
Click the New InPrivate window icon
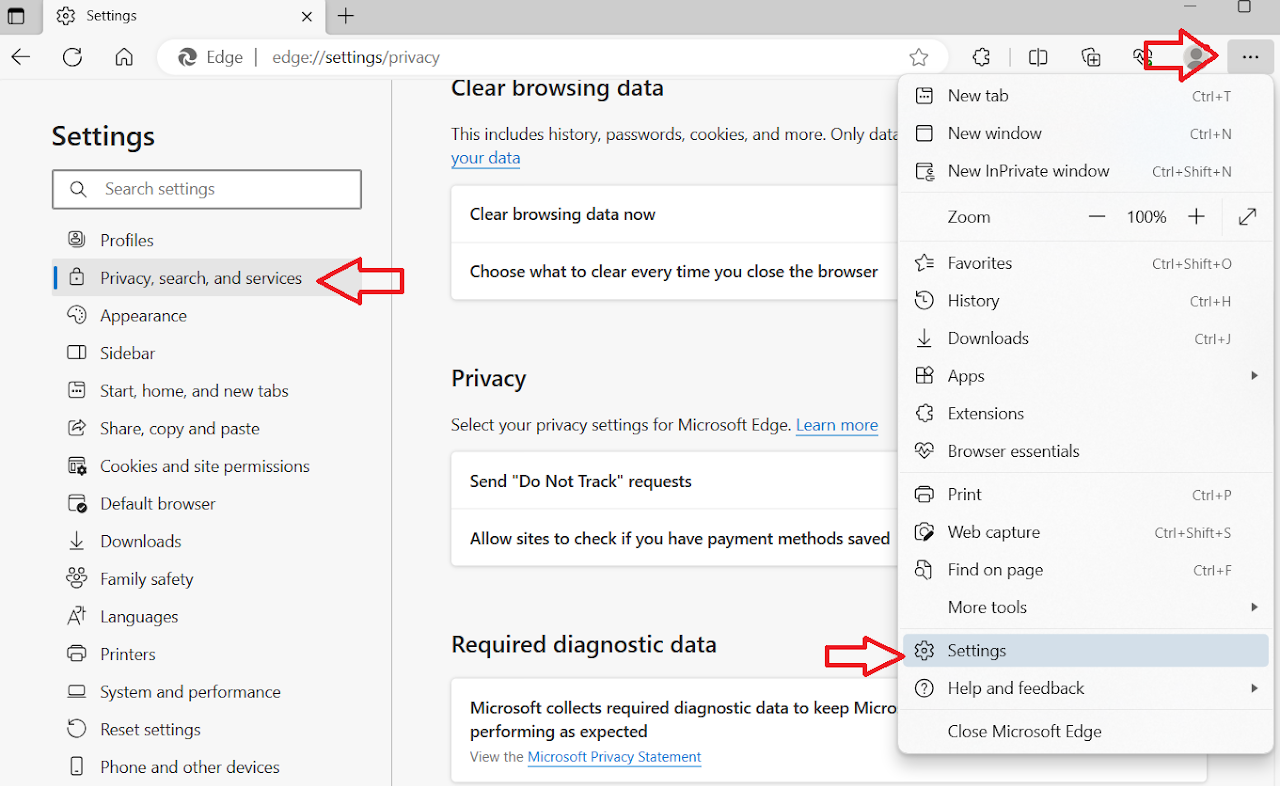point(922,171)
